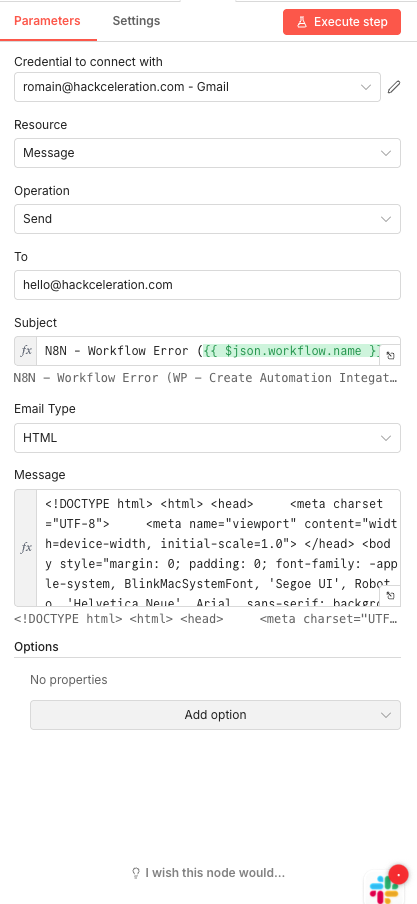The height and width of the screenshot is (904, 417).
Task: Click into the Message HTML editor
Action: [219, 548]
